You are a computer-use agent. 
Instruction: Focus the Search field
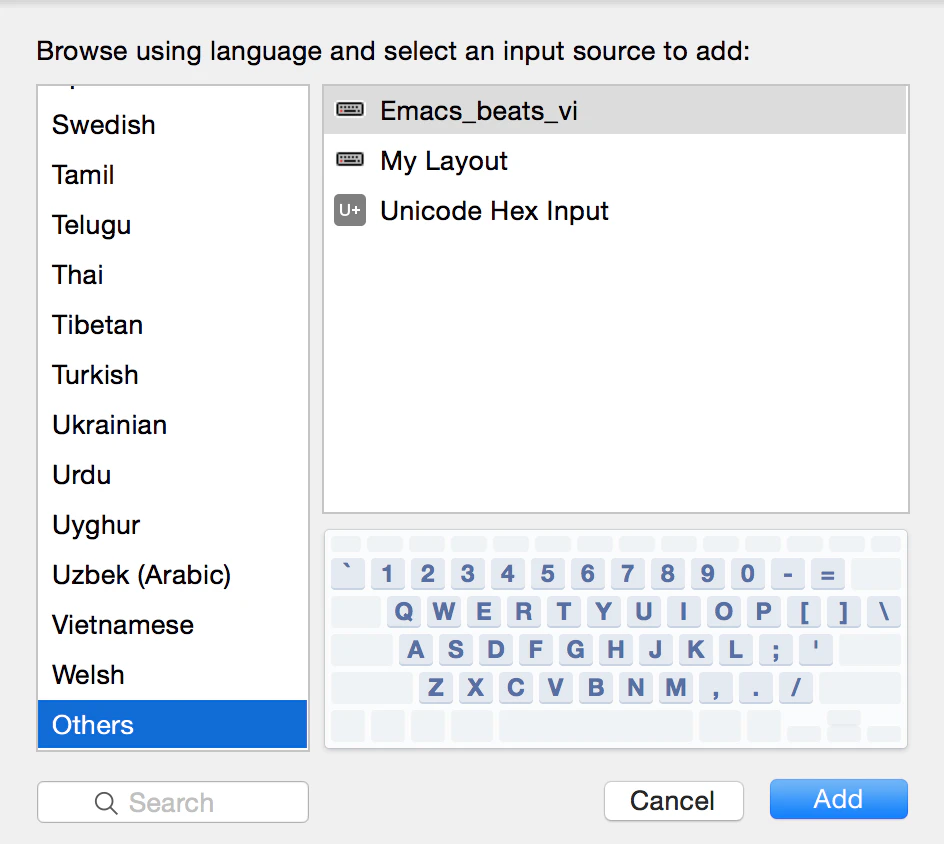tap(173, 802)
